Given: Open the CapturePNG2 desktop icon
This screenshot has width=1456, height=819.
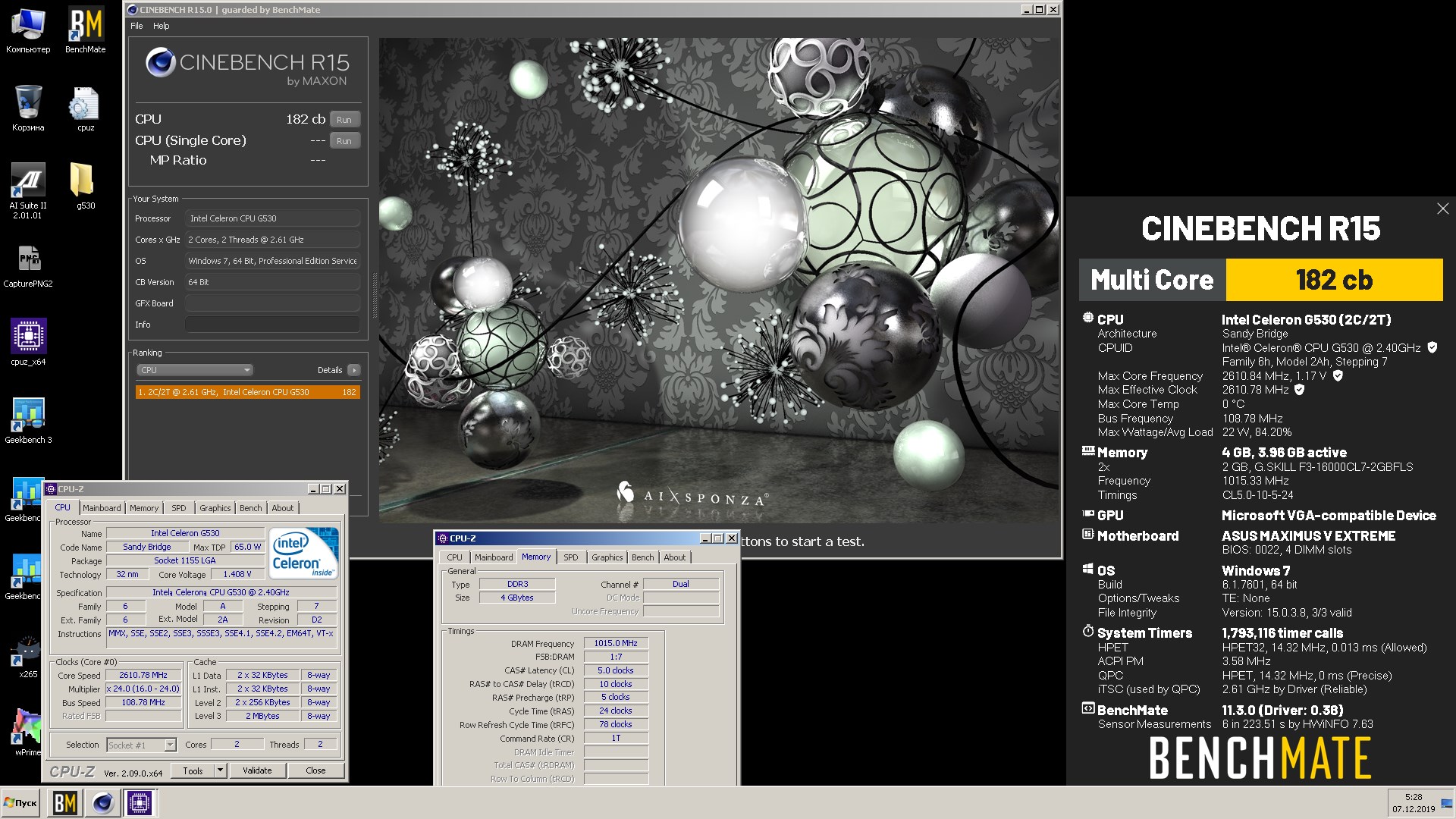Looking at the screenshot, I should 28,265.
